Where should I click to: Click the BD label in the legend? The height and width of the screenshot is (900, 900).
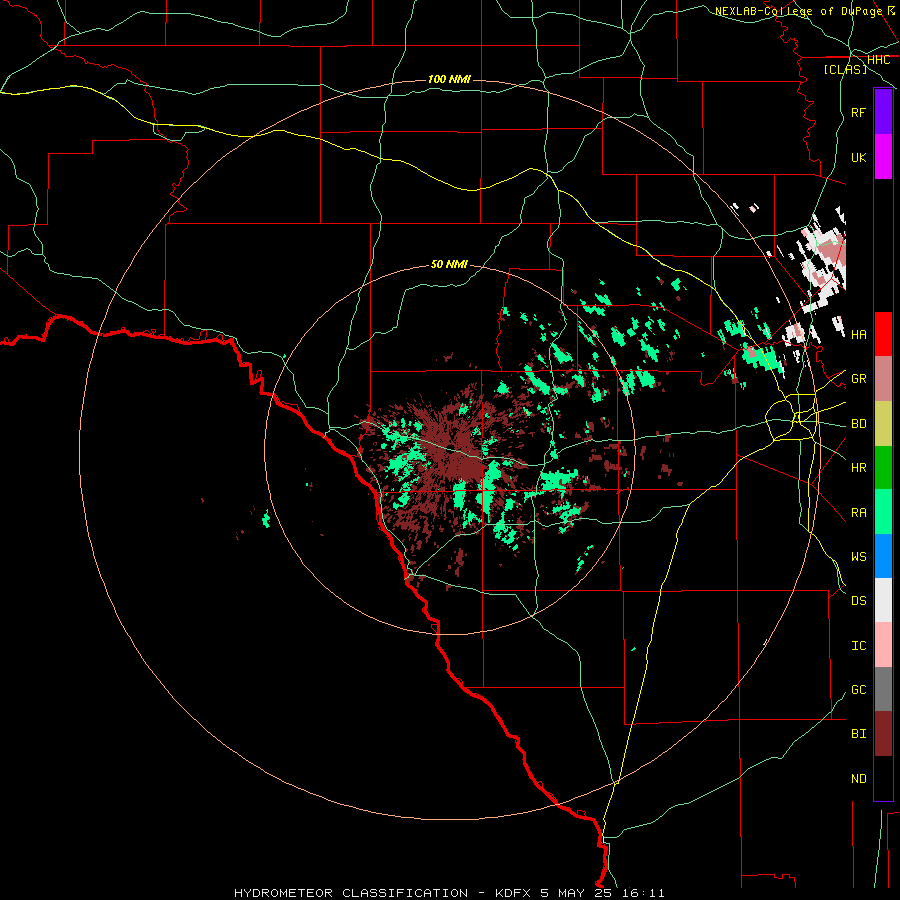point(858,424)
